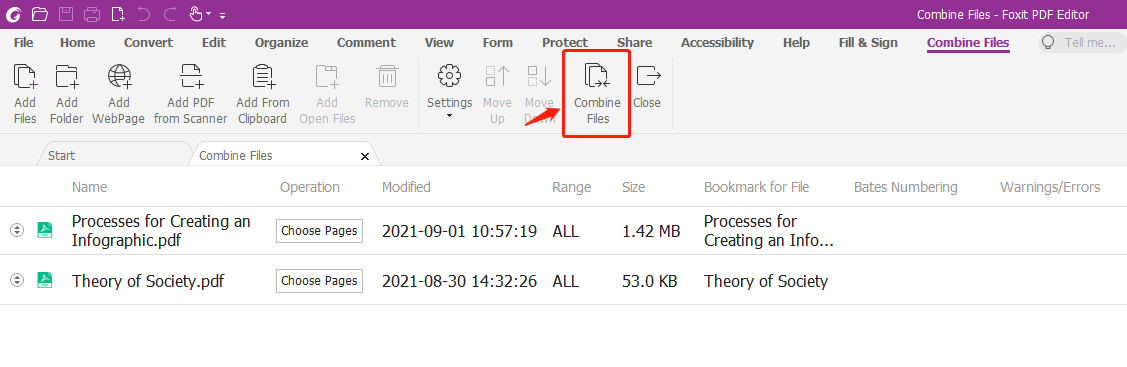Image resolution: width=1127 pixels, height=367 pixels.
Task: Click Add WebPage globe icon
Action: click(119, 75)
